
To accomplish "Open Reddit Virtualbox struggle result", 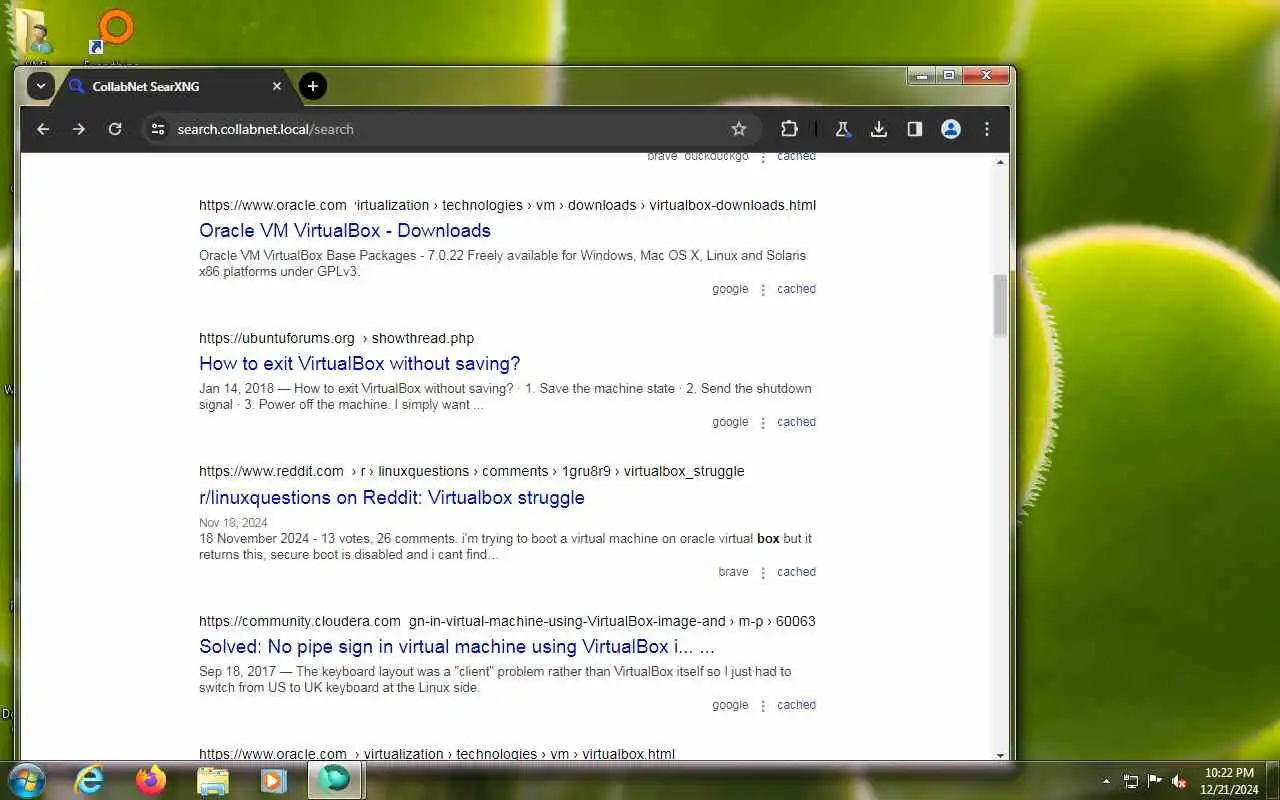I will pos(392,498).
